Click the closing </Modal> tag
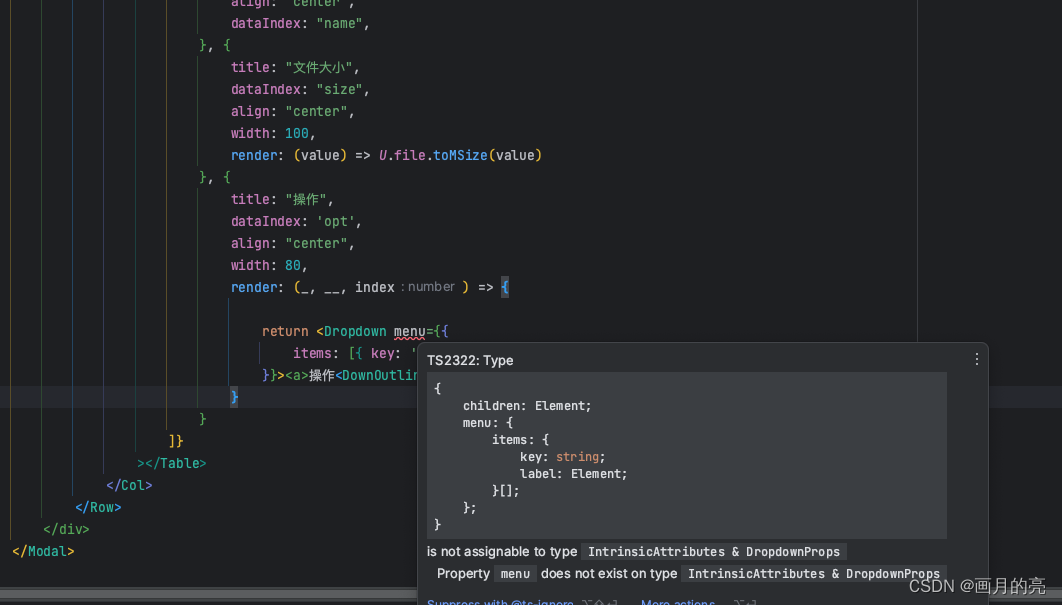Viewport: 1062px width, 605px height. [x=43, y=551]
